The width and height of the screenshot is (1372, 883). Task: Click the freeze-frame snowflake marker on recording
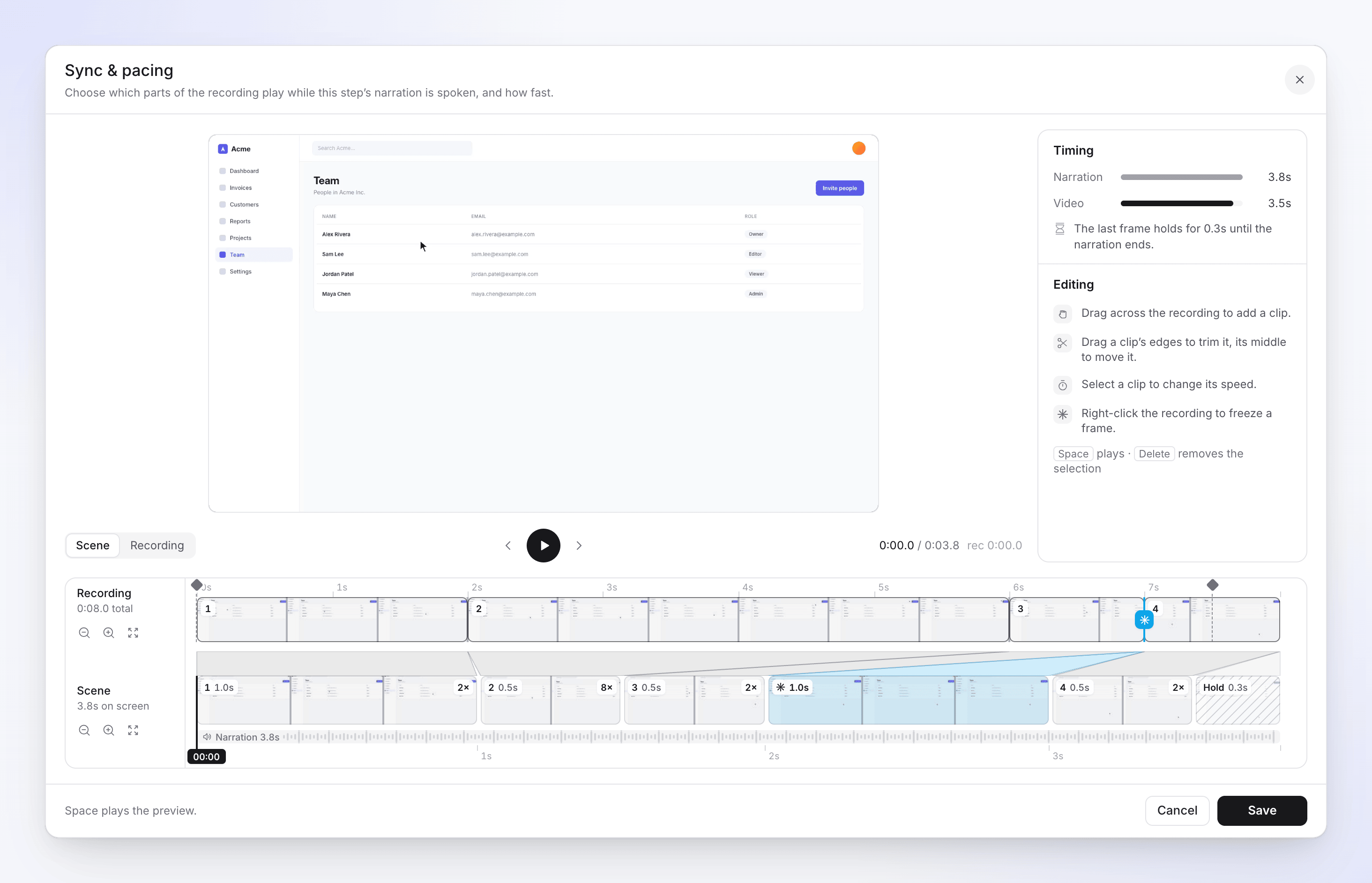1144,620
